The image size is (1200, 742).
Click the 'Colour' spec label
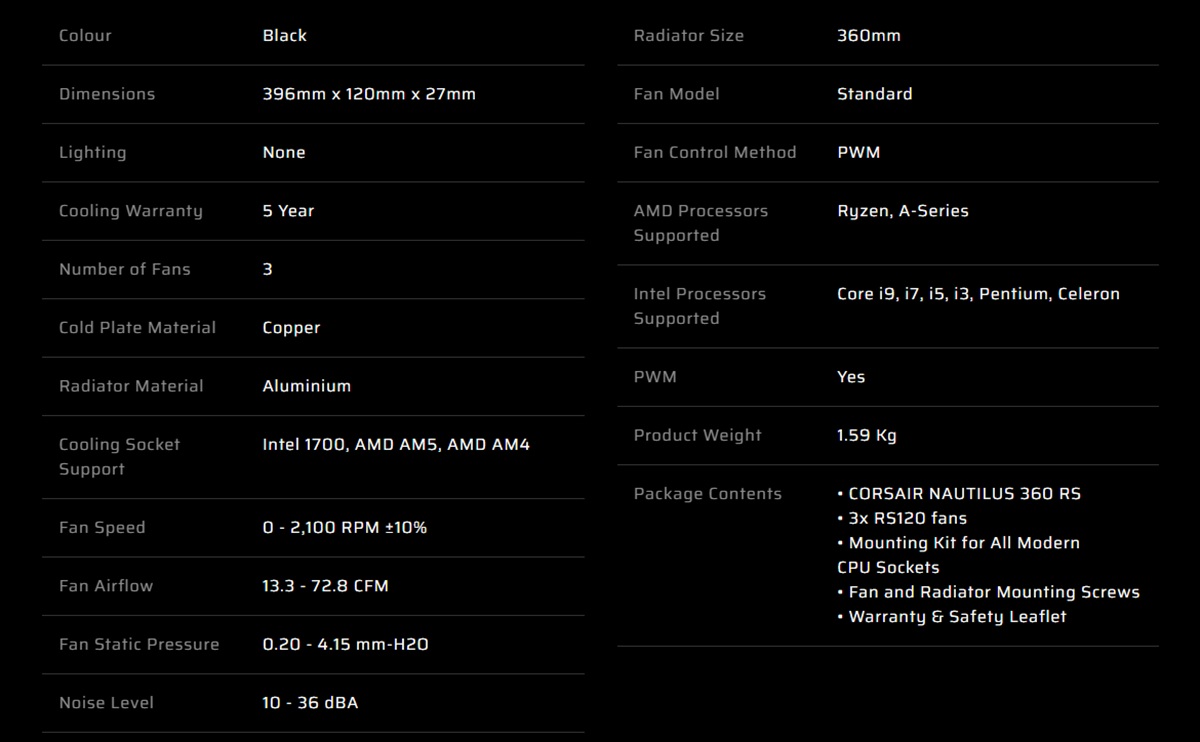(85, 36)
